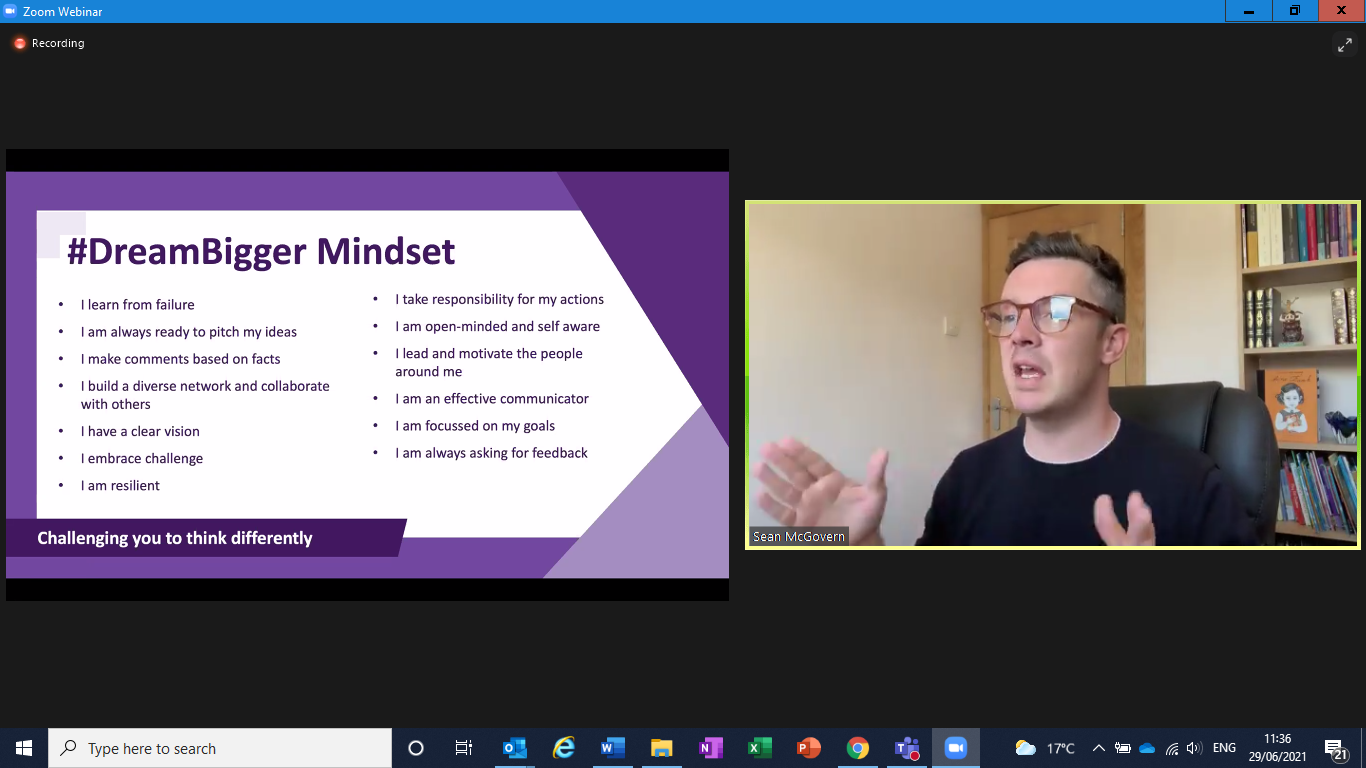Toggle Task View on the taskbar
The width and height of the screenshot is (1366, 768).
(464, 748)
